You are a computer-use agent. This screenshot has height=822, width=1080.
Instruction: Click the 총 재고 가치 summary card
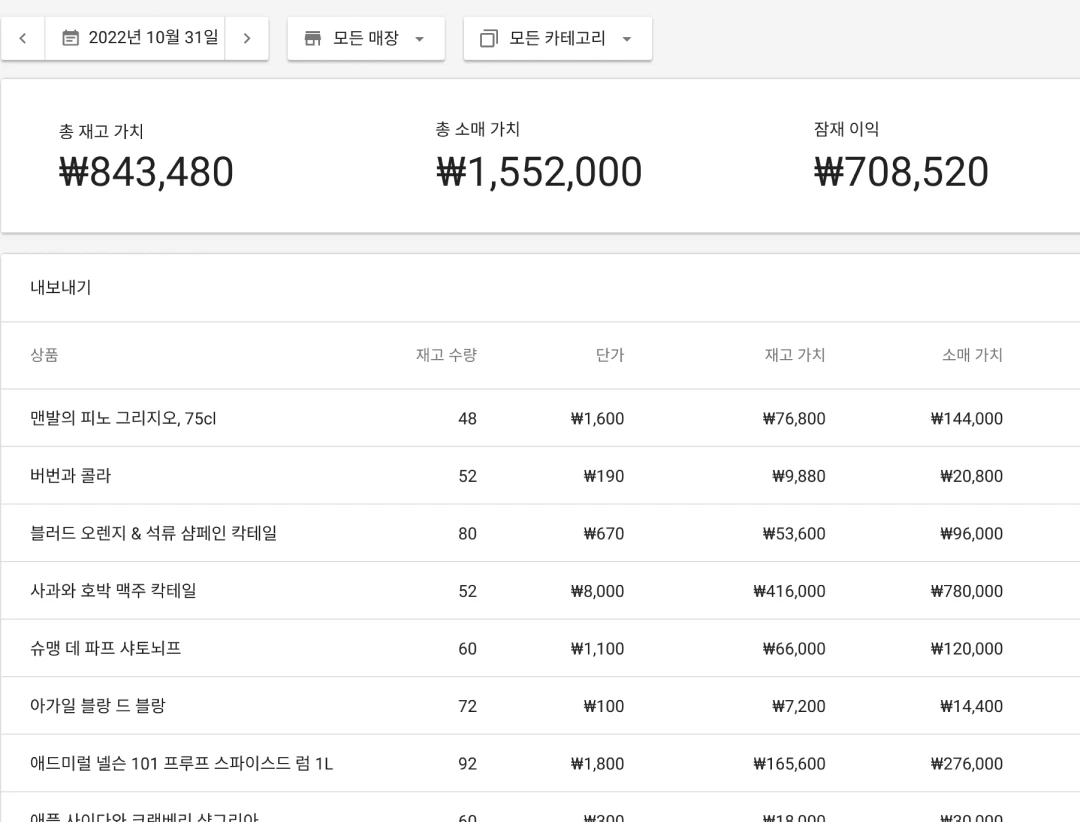[146, 155]
